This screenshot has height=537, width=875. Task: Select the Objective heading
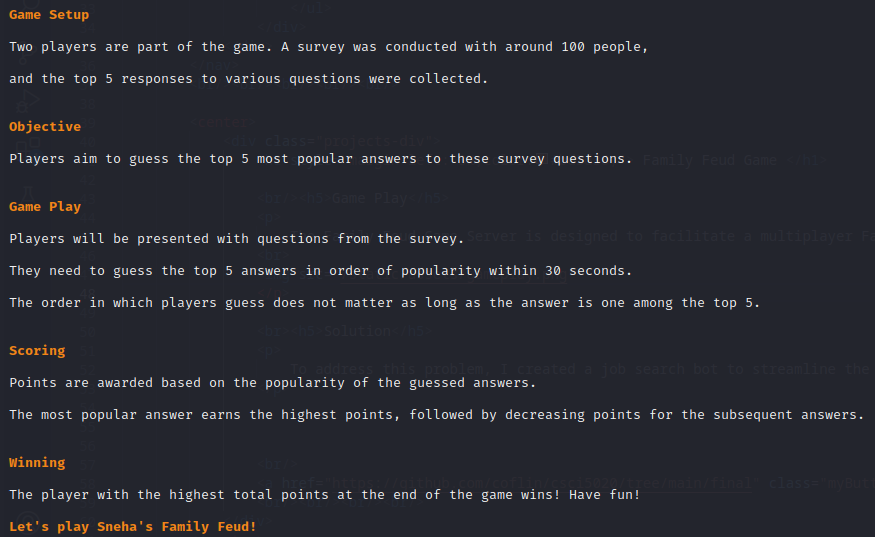pos(45,127)
